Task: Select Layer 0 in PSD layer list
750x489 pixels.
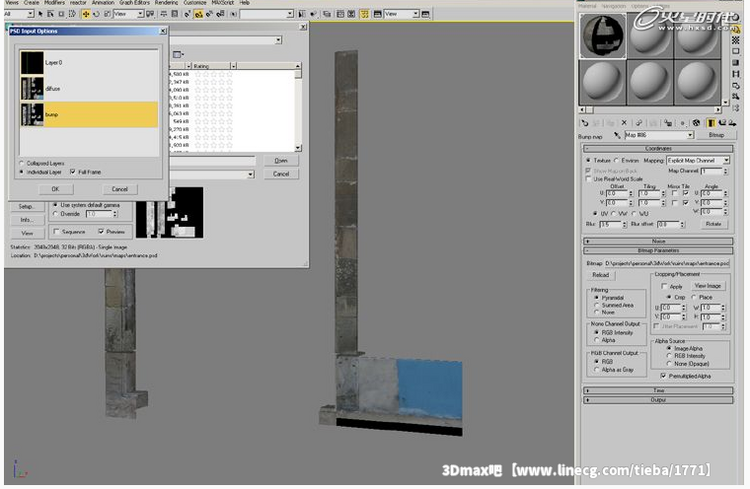Action: click(89, 63)
